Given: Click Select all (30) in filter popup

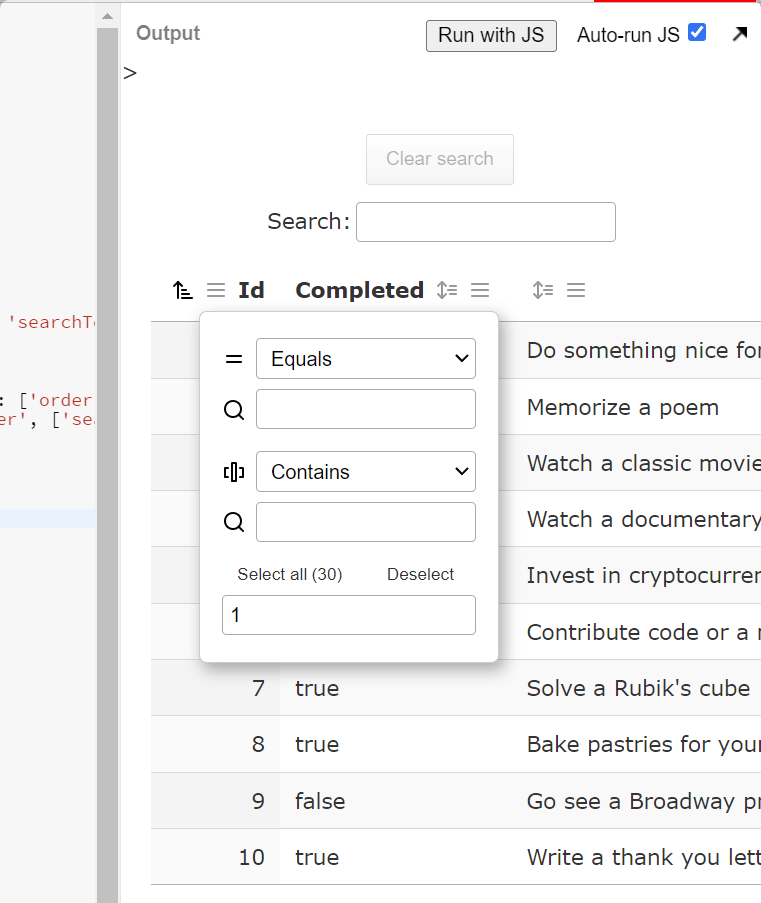Looking at the screenshot, I should pyautogui.click(x=289, y=575).
